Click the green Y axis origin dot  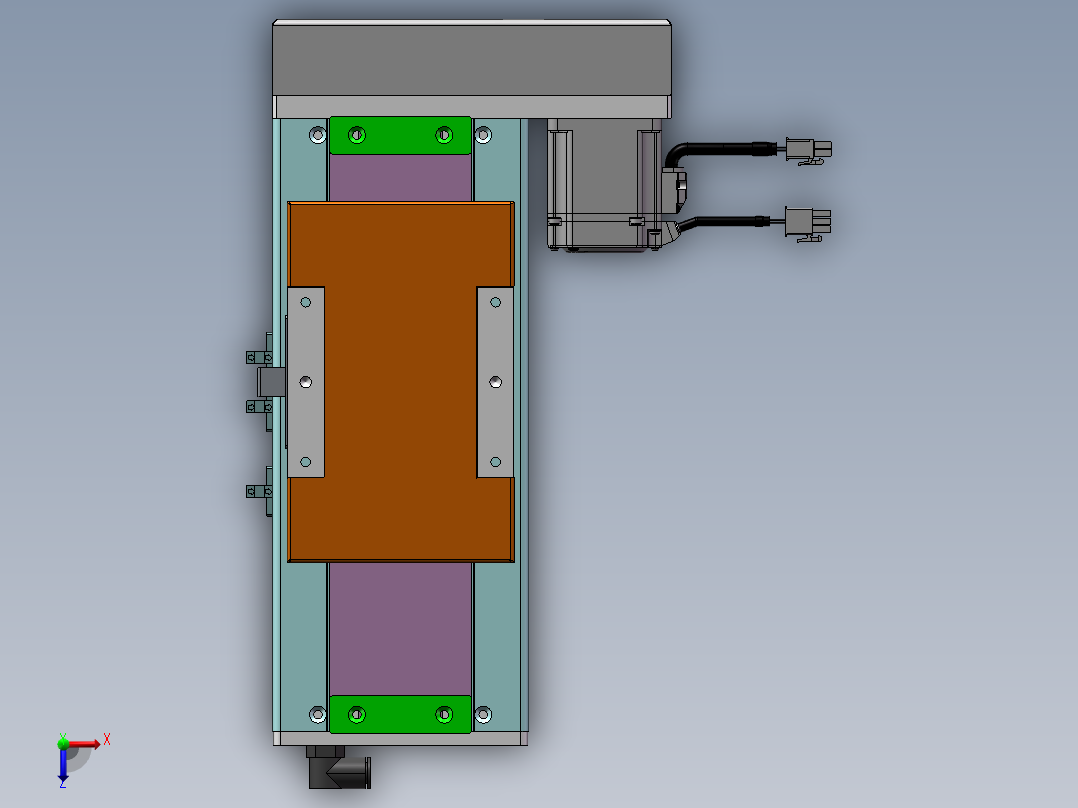63,743
